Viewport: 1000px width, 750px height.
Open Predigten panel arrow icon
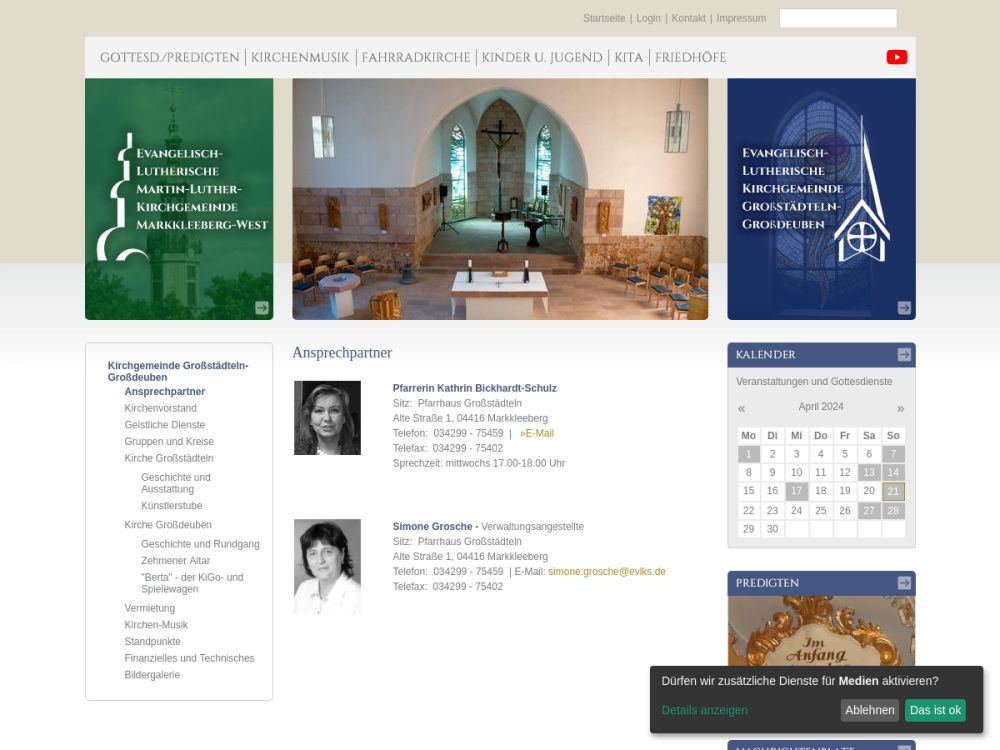(904, 583)
